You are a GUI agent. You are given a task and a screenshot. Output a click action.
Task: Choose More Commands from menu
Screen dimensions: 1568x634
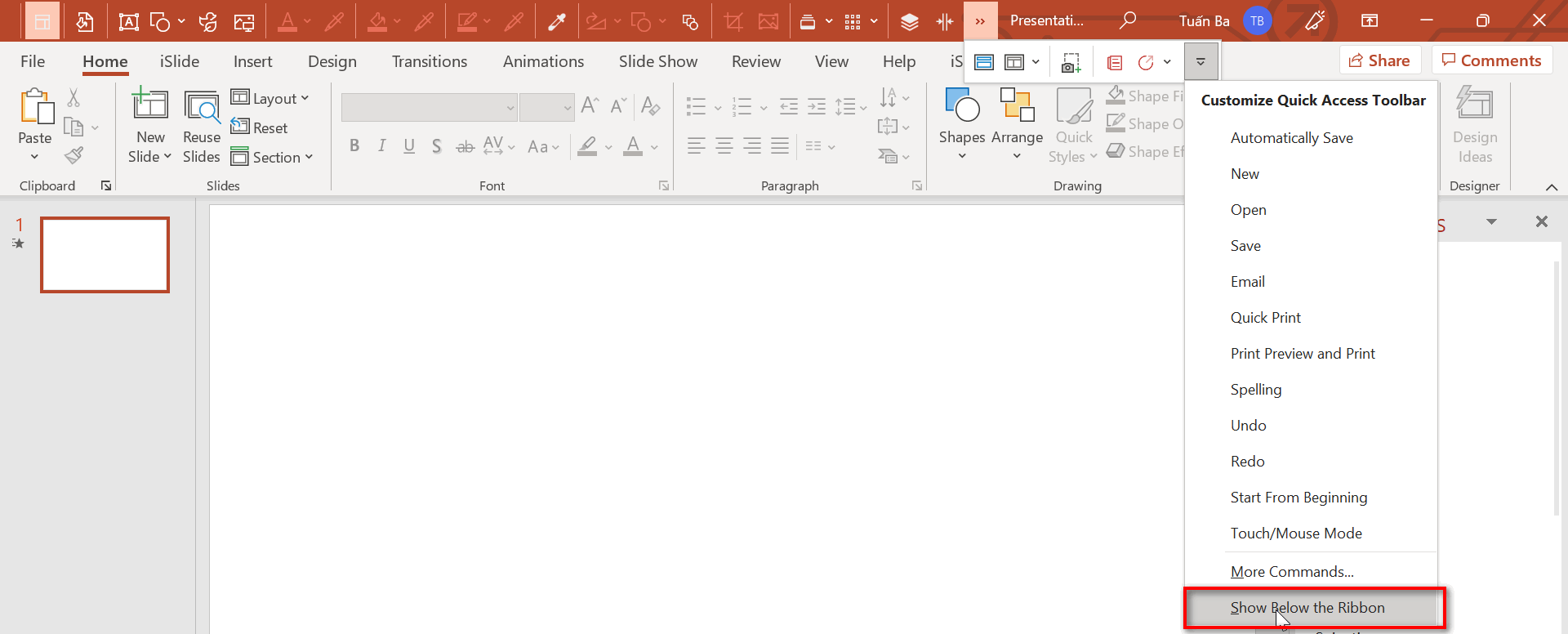pos(1312,572)
